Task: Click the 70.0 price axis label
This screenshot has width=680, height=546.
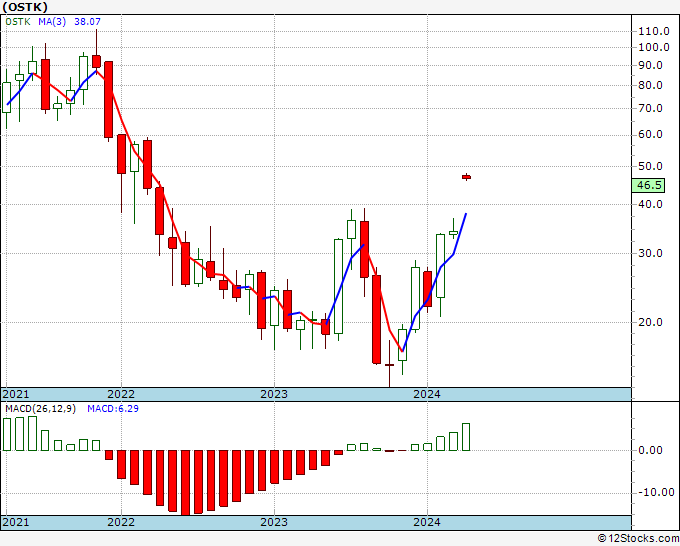Action: [x=650, y=108]
